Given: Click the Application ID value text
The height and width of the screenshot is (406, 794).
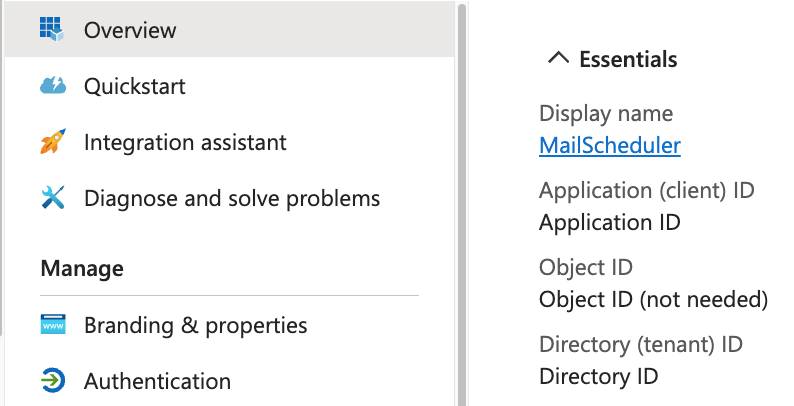Looking at the screenshot, I should 609,222.
